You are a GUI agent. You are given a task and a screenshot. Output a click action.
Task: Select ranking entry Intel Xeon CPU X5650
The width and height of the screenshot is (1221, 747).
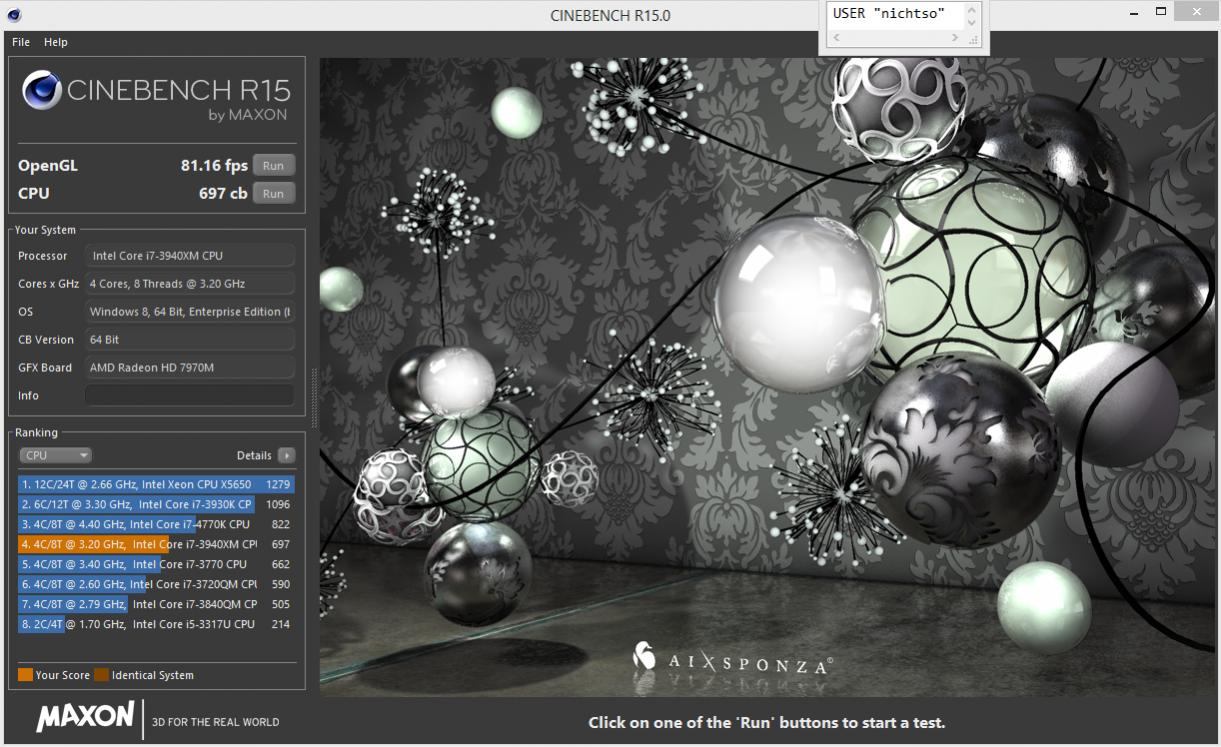click(x=157, y=484)
